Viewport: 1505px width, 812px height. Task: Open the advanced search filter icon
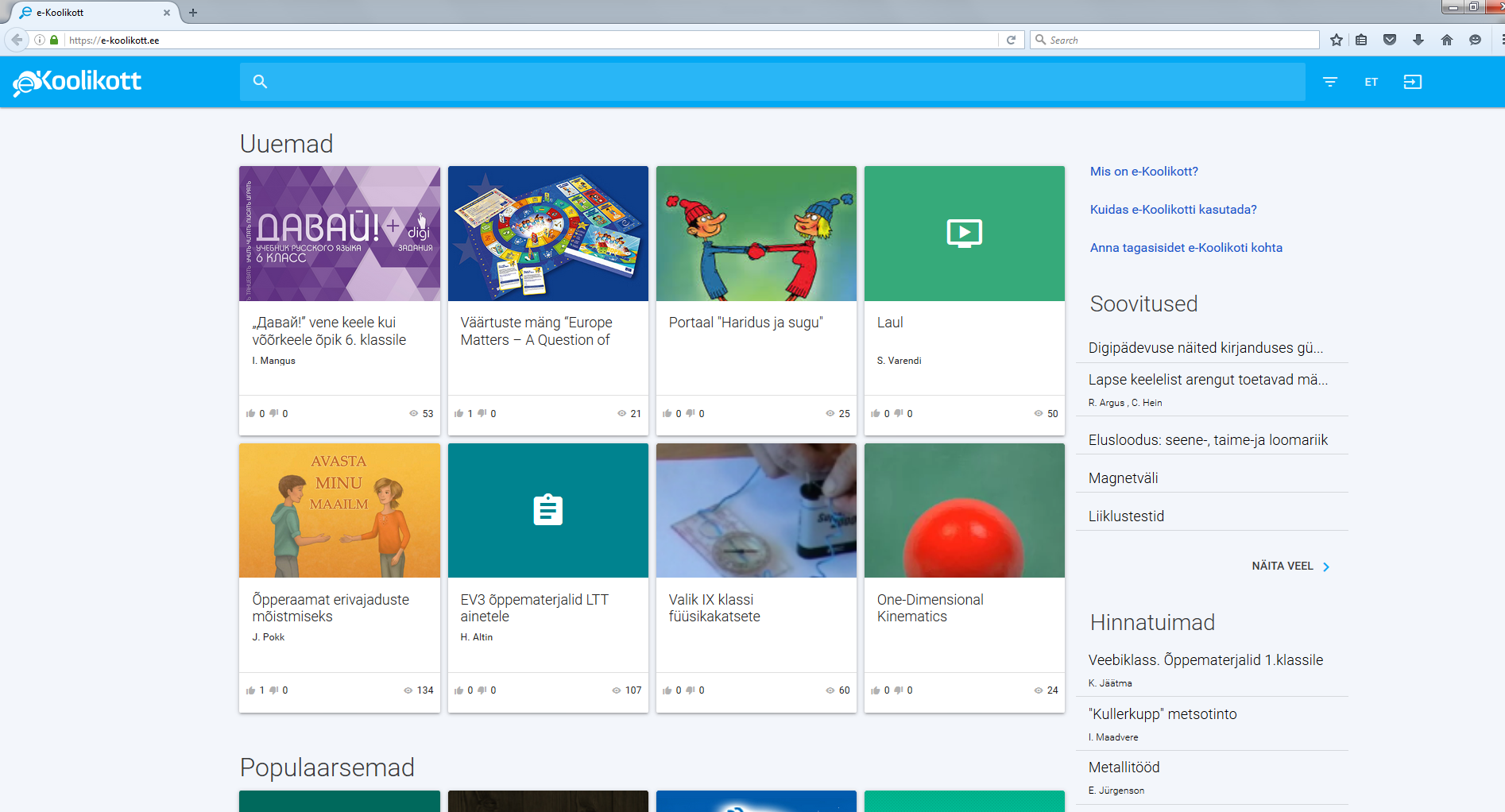point(1329,82)
